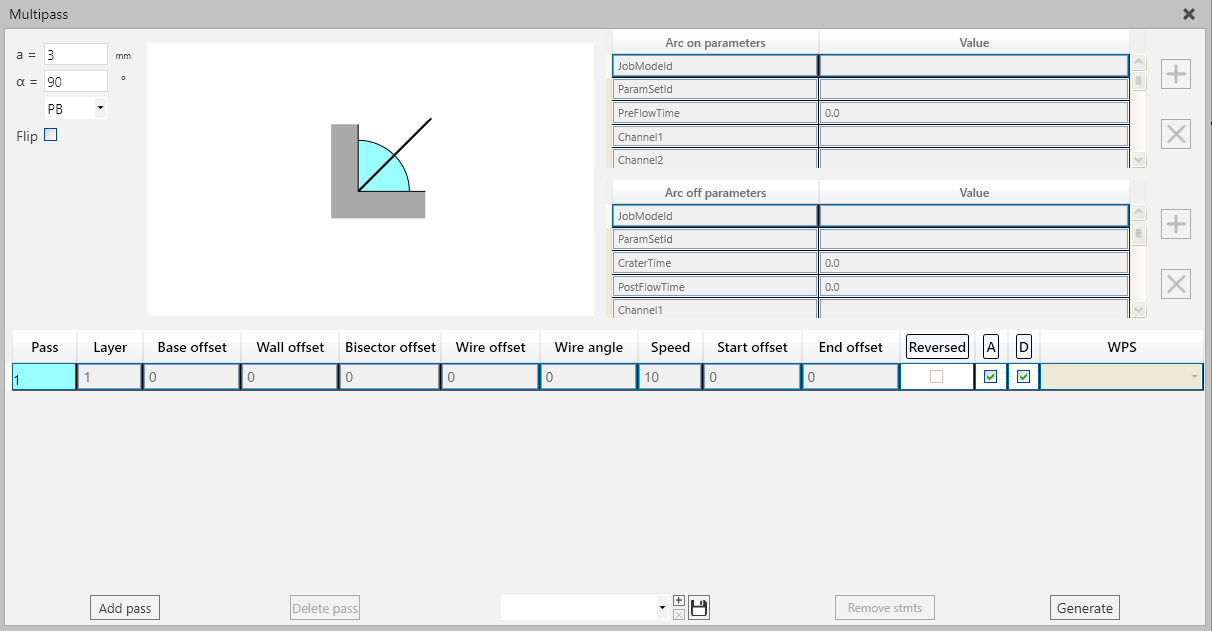Viewport: 1212px width, 631px height.
Task: Click the X icon beside Arc on parameters
Action: (x=1175, y=134)
